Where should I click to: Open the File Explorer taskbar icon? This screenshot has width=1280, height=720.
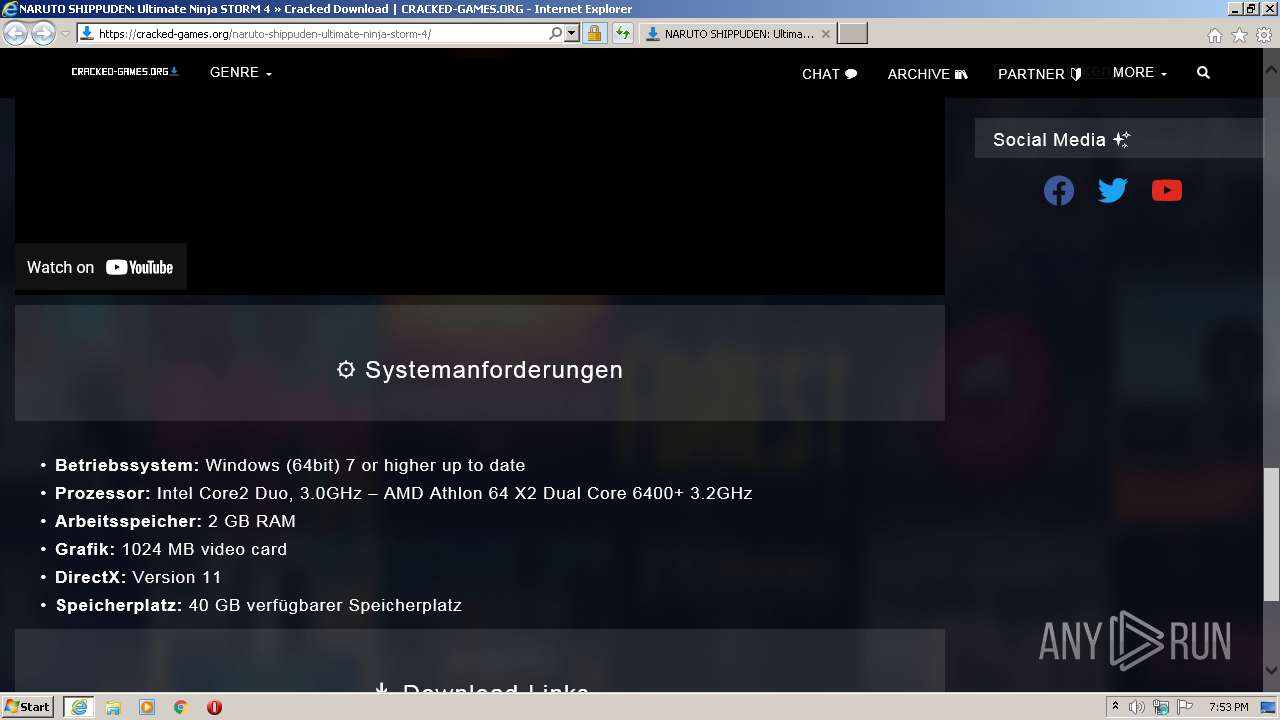[x=113, y=707]
